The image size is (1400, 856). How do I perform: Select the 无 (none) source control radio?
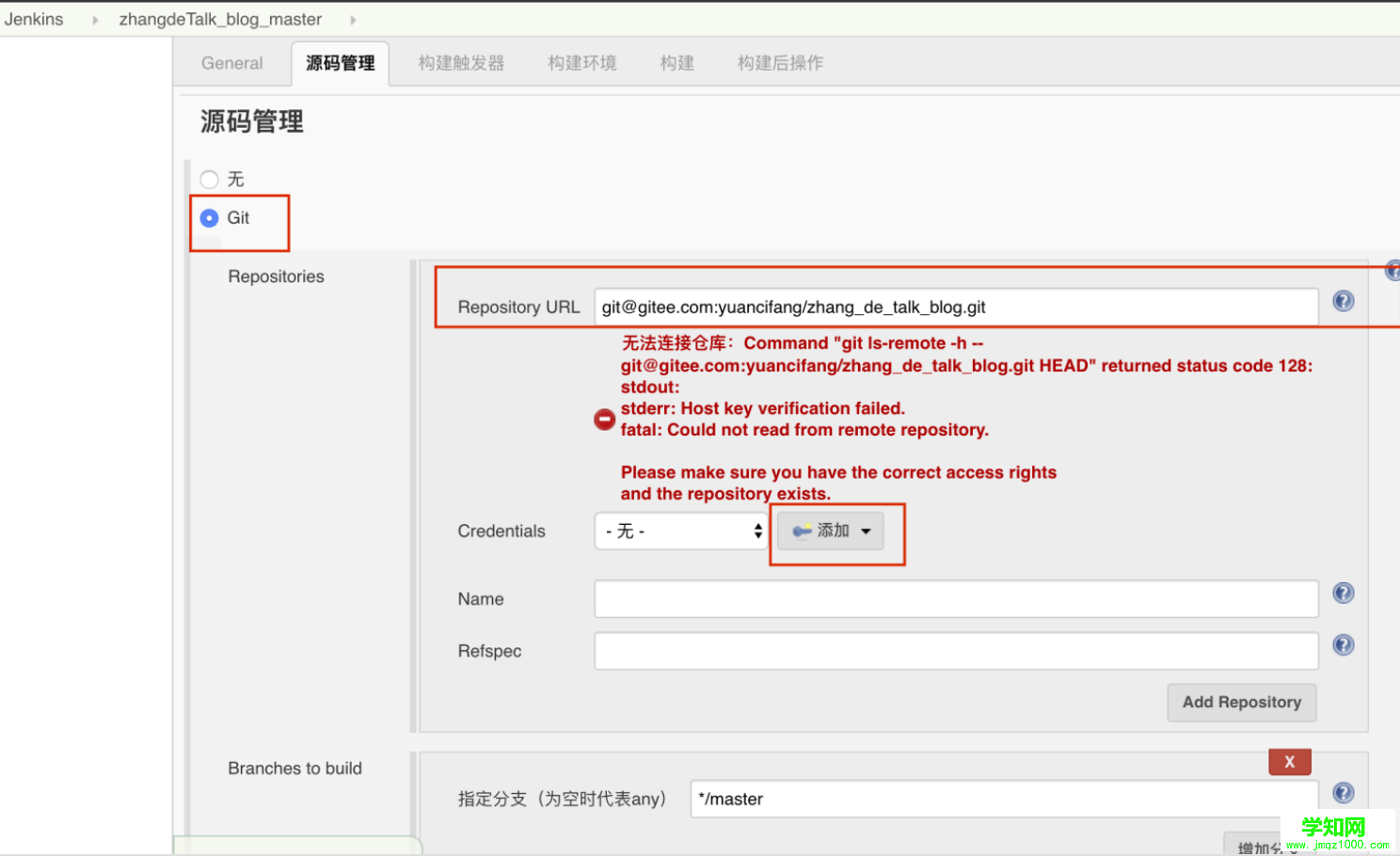pos(209,179)
